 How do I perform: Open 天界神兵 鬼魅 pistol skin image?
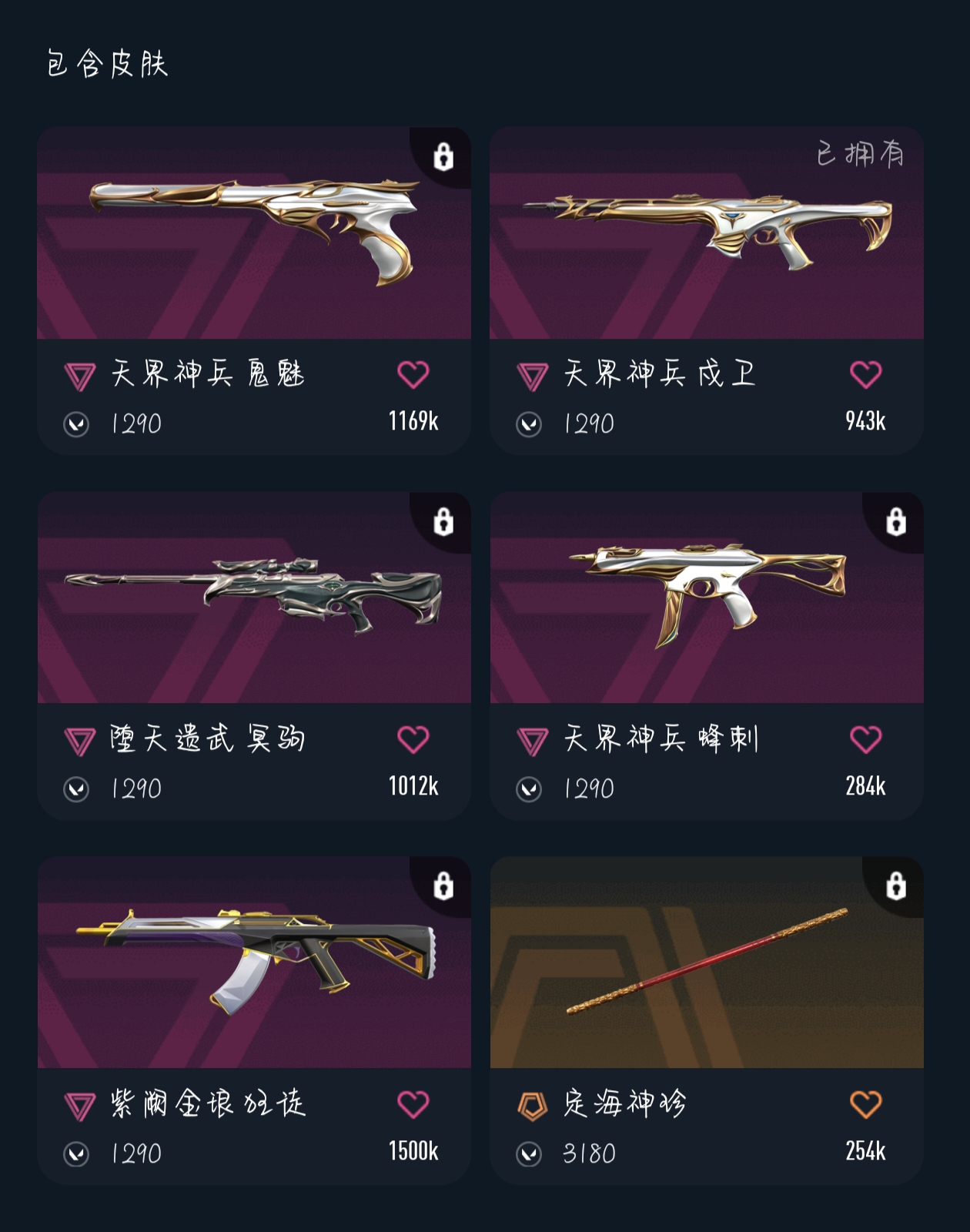click(x=254, y=233)
